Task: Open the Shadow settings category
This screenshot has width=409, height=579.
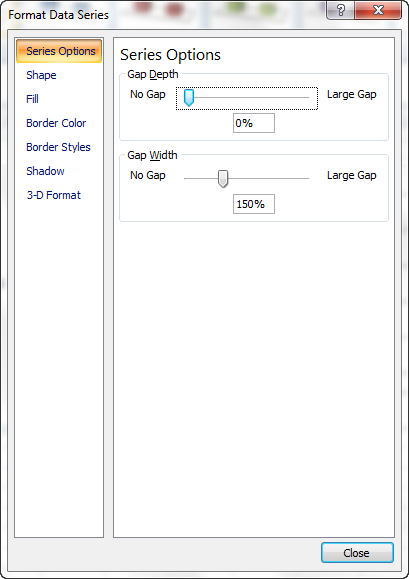Action: point(45,171)
